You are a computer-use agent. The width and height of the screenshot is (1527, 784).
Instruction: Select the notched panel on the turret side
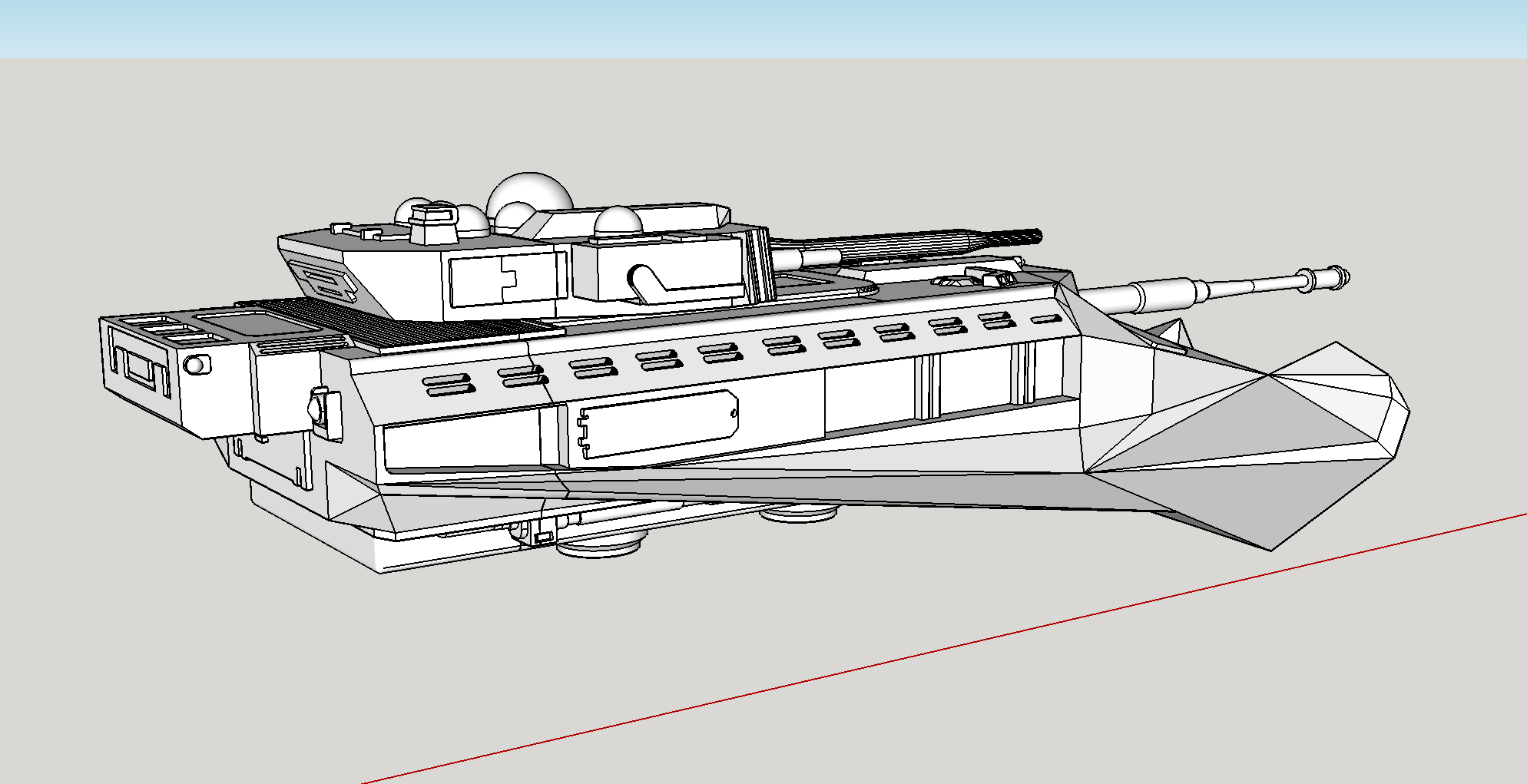coord(508,279)
